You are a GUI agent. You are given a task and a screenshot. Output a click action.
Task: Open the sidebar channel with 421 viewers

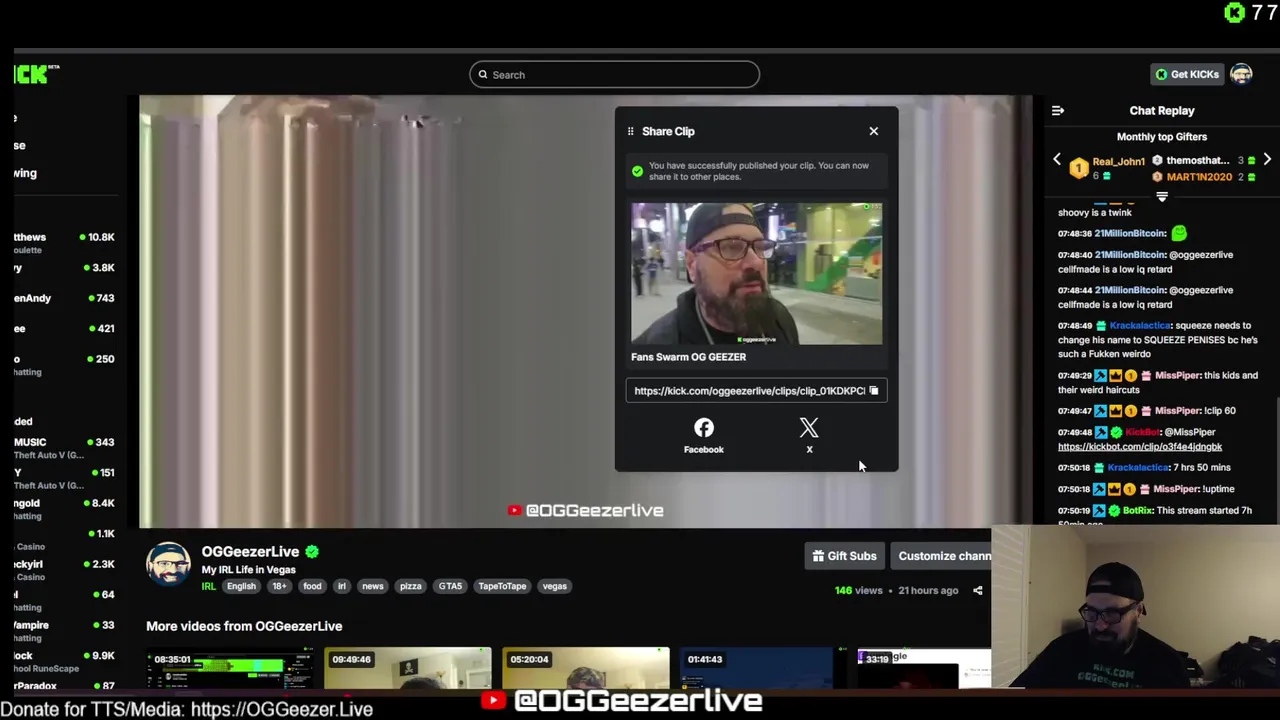click(x=64, y=328)
